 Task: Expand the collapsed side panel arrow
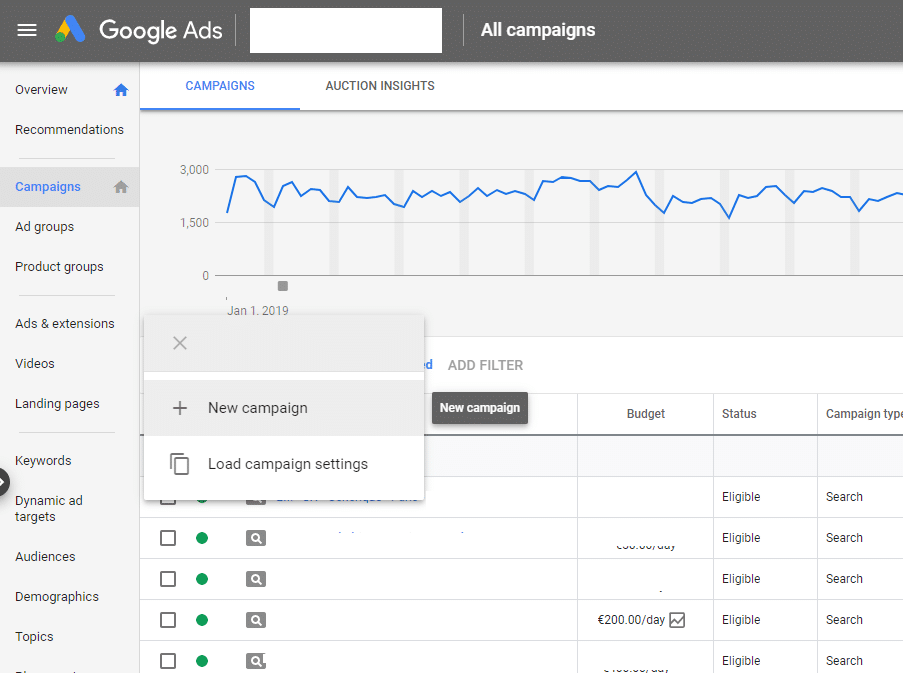(4, 482)
